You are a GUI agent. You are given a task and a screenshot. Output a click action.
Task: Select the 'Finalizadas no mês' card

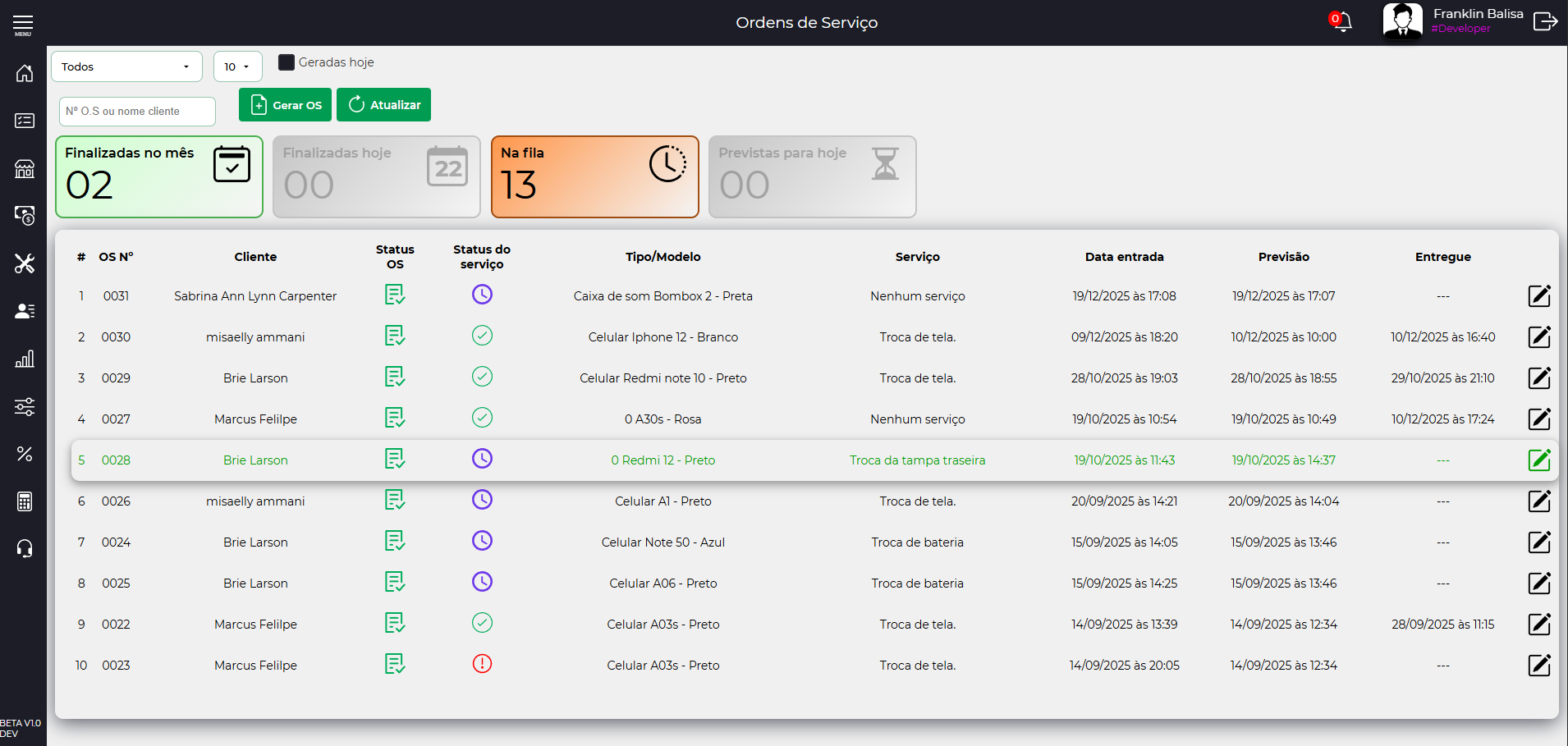(x=159, y=177)
